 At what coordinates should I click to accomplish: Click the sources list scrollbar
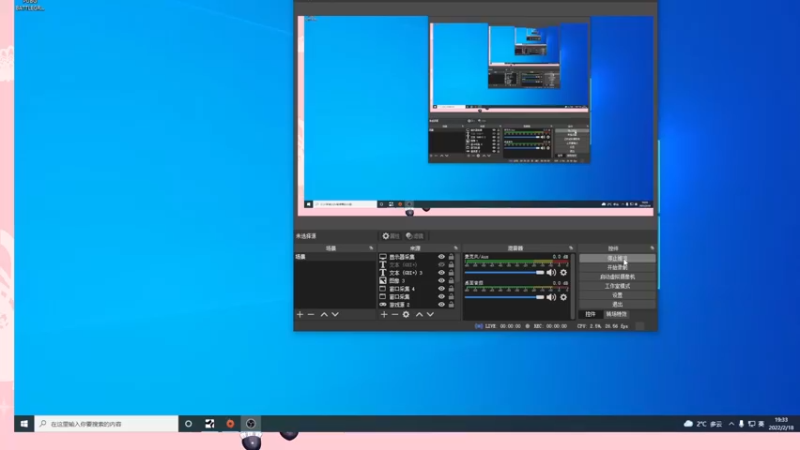[457, 267]
